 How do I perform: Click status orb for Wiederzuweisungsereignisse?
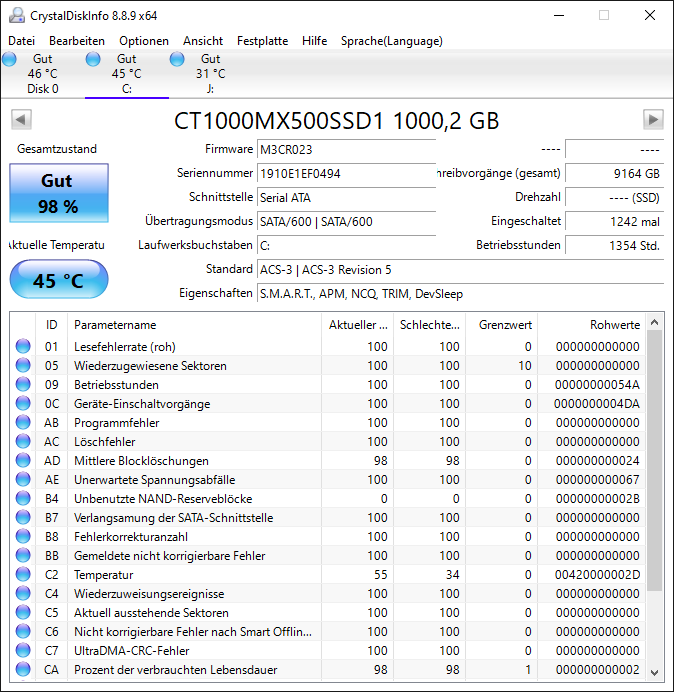coord(23,593)
